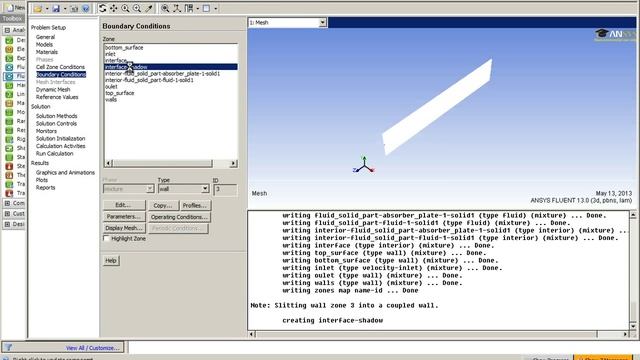Image resolution: width=640 pixels, height=360 pixels.
Task: Click the Display Mesh... button
Action: [x=124, y=228]
